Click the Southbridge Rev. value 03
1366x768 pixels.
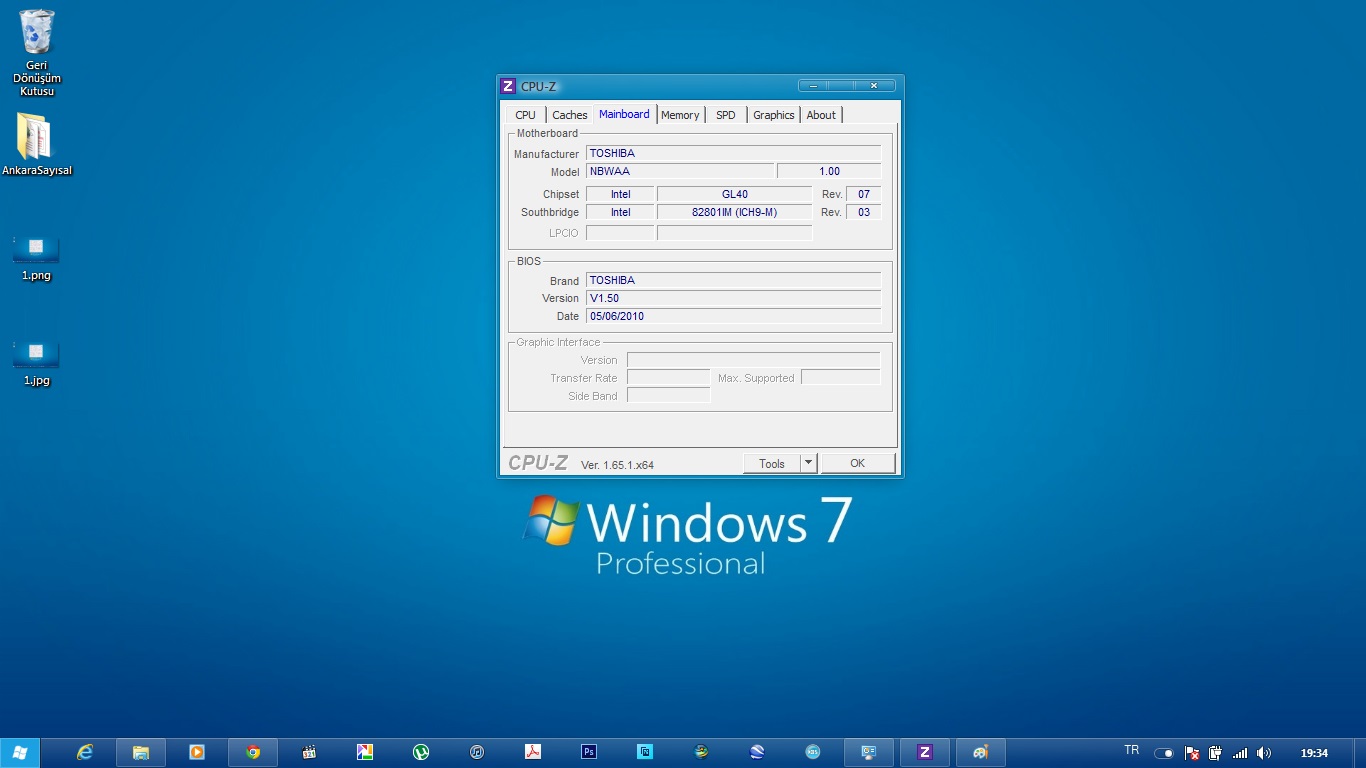point(863,212)
